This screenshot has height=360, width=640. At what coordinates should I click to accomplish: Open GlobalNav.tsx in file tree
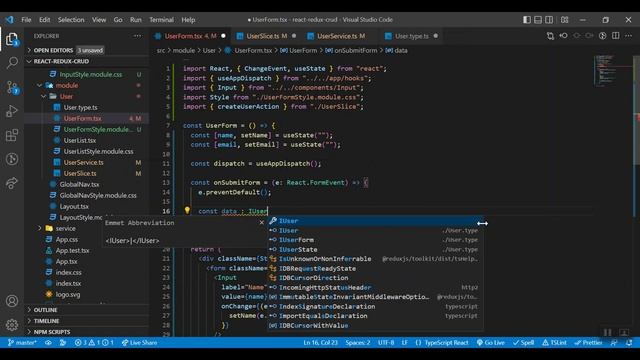coord(79,184)
